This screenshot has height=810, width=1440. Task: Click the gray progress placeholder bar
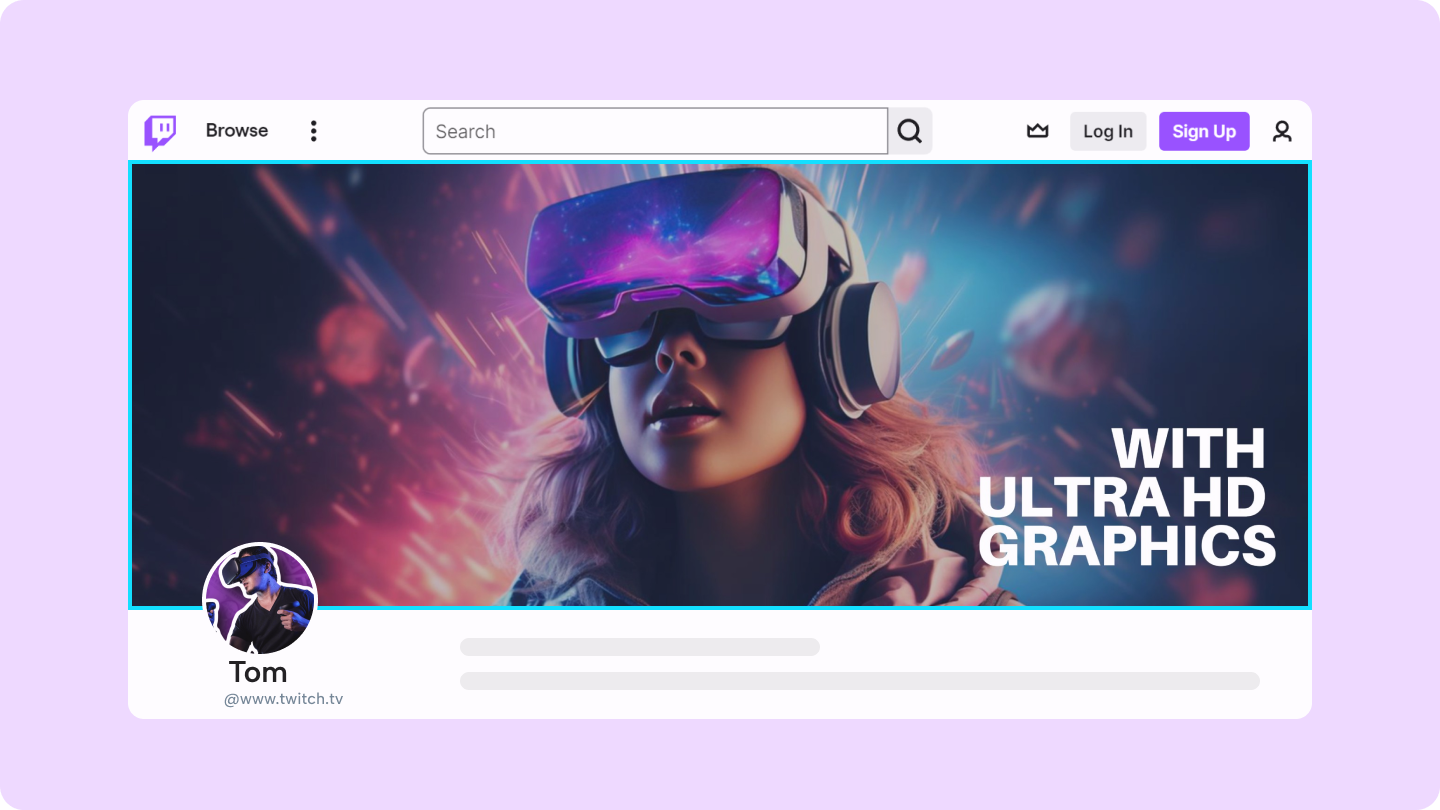pos(639,647)
